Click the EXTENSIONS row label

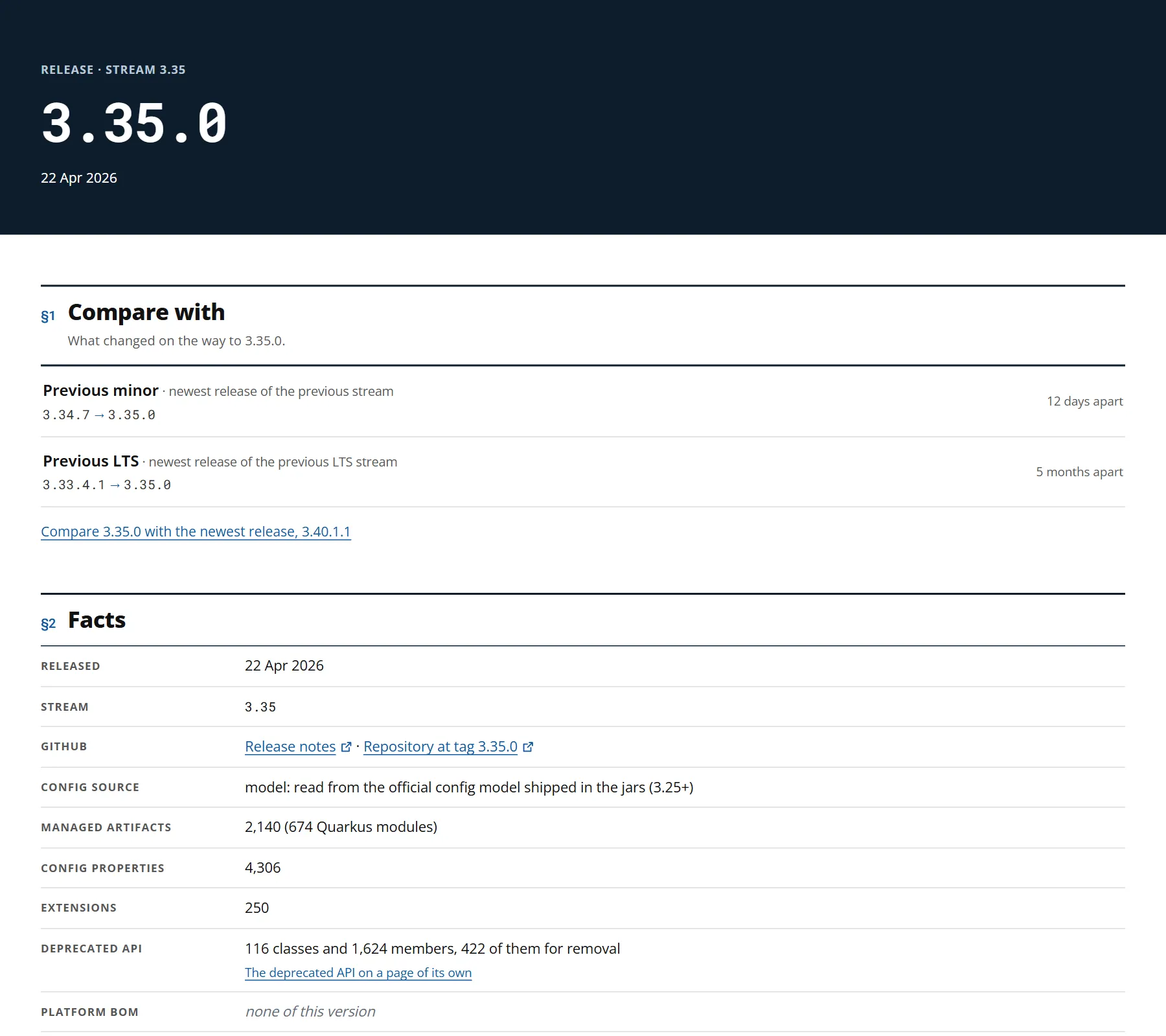click(x=79, y=908)
